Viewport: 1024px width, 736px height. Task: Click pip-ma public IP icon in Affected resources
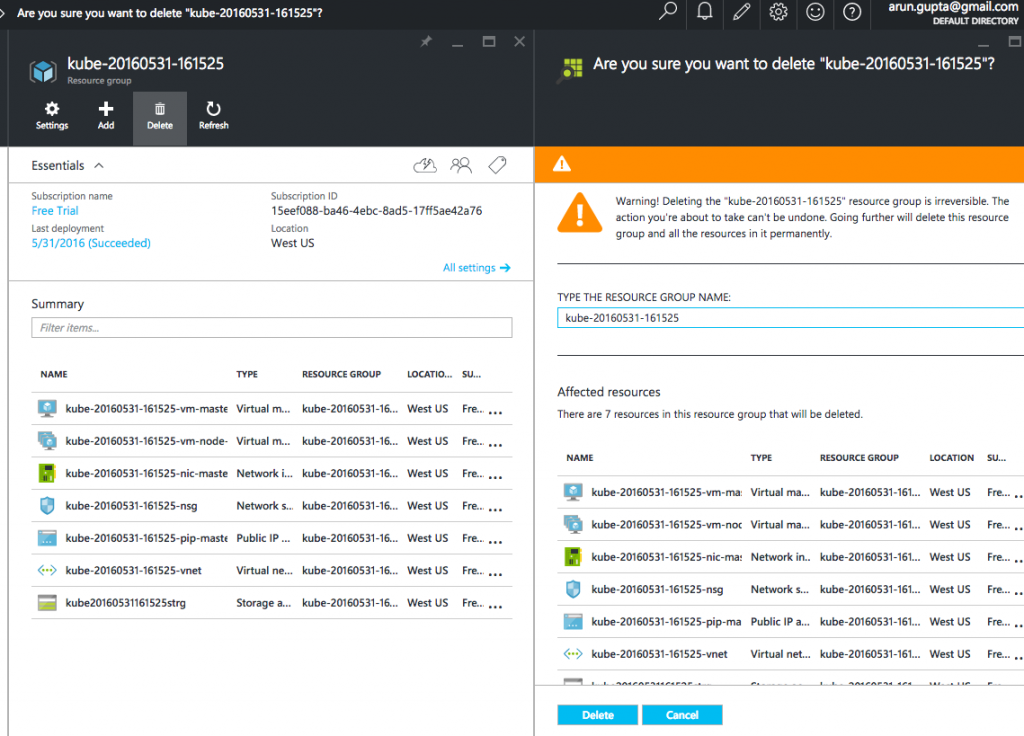point(573,622)
